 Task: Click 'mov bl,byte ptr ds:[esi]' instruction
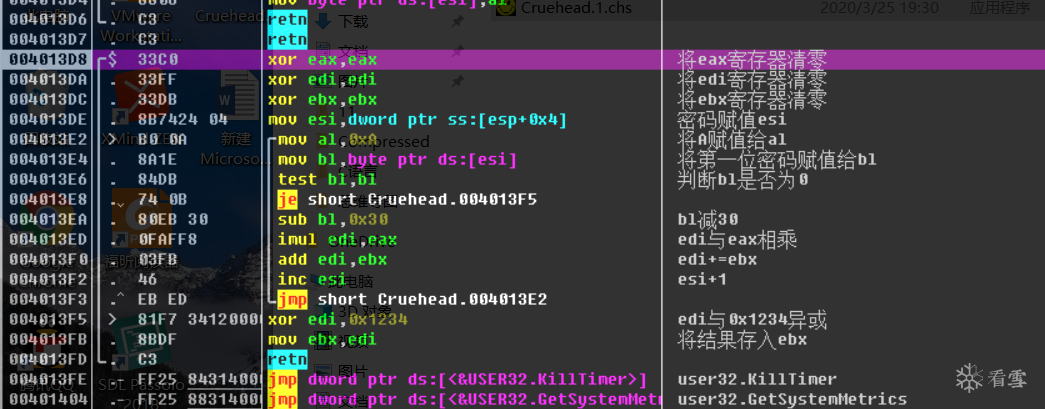(397, 159)
